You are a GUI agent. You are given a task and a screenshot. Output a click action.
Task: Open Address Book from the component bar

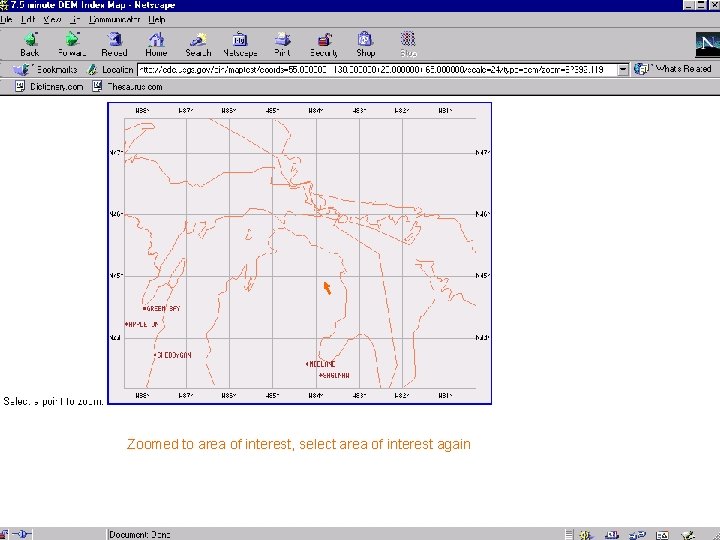[662, 535]
